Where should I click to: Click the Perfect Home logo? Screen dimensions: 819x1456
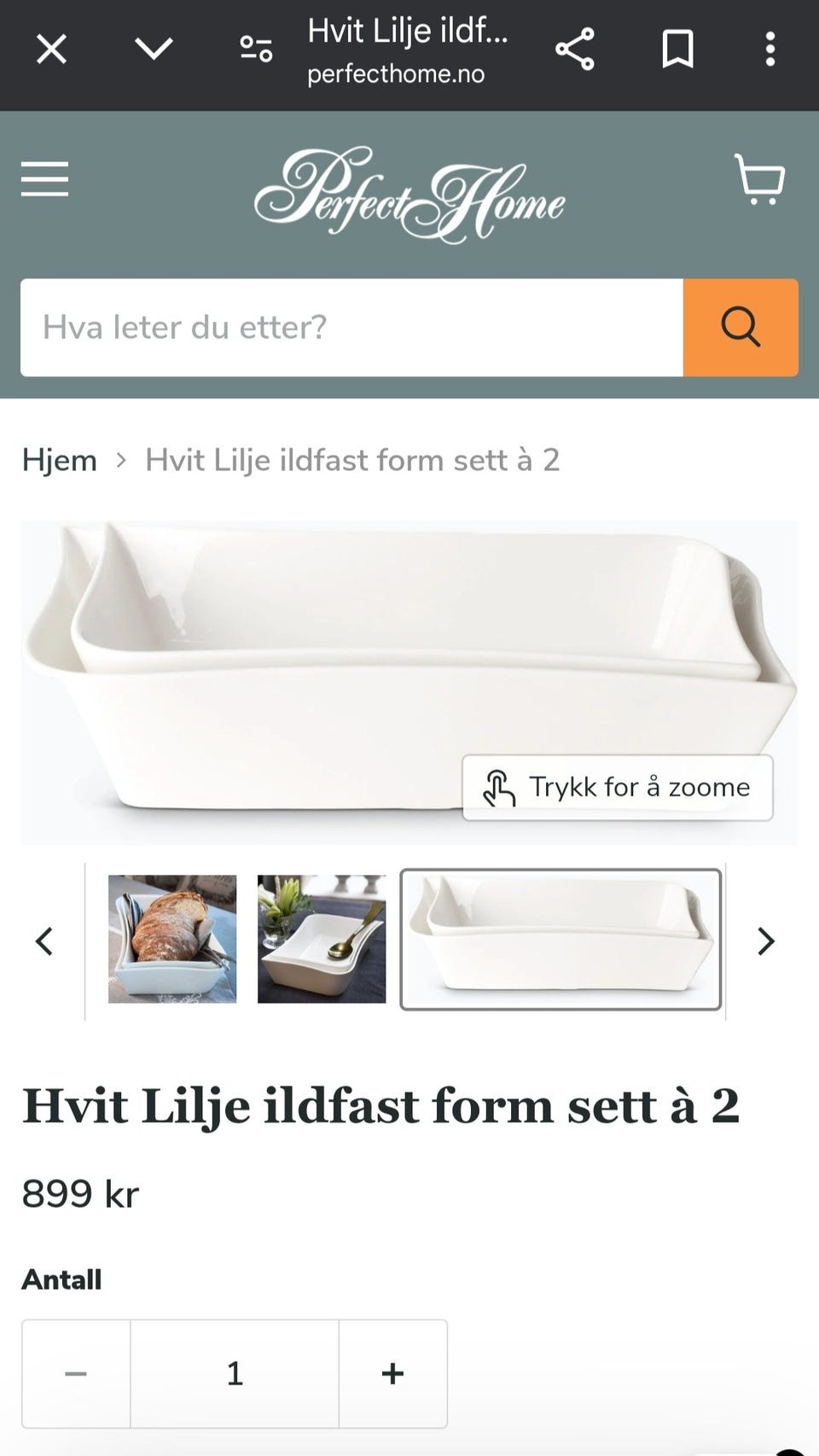click(409, 195)
